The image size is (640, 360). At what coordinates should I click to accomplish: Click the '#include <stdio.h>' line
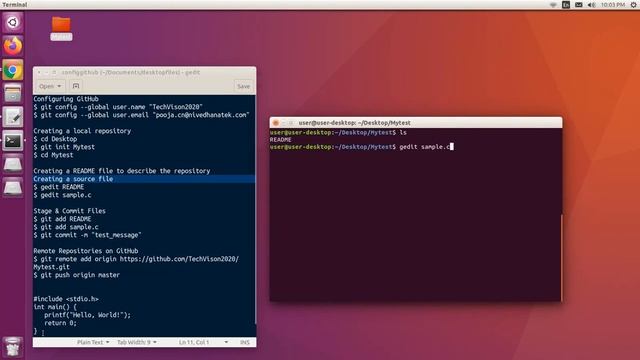click(x=66, y=299)
